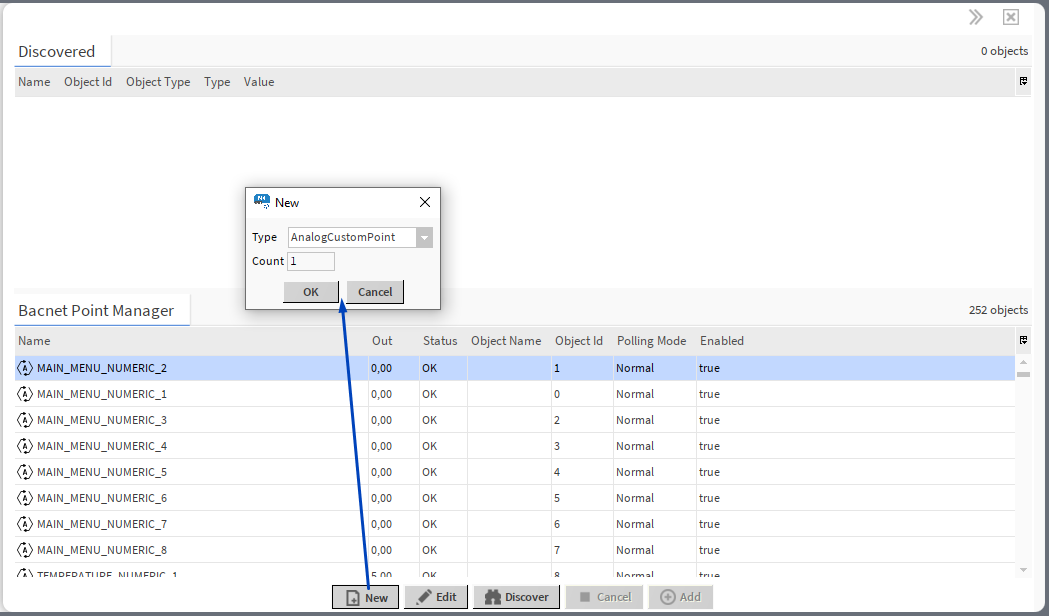Open the Type dropdown showing AnalogCustomPoint
The image size is (1049, 616).
click(424, 237)
